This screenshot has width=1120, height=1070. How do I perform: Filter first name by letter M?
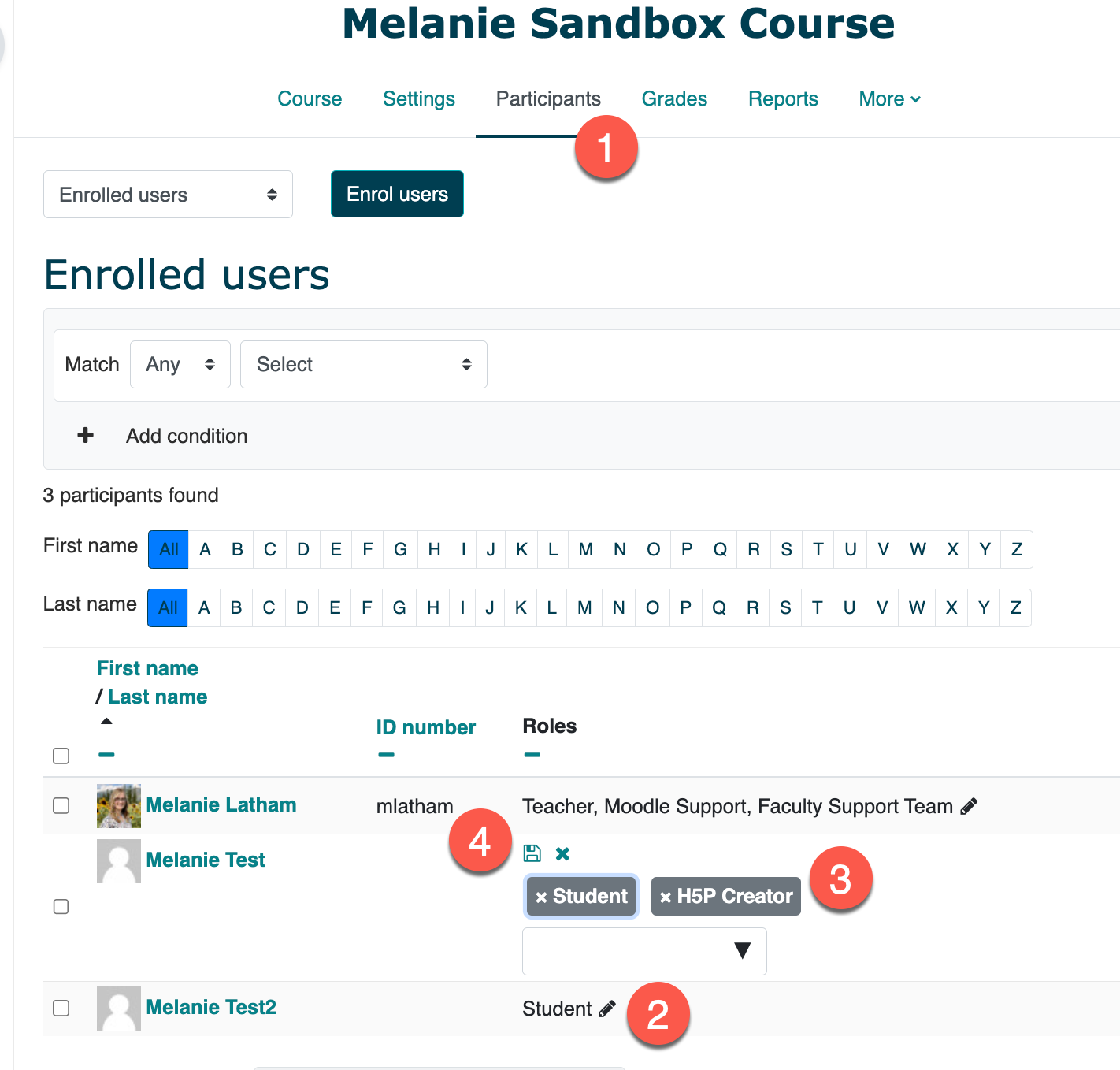tap(585, 550)
